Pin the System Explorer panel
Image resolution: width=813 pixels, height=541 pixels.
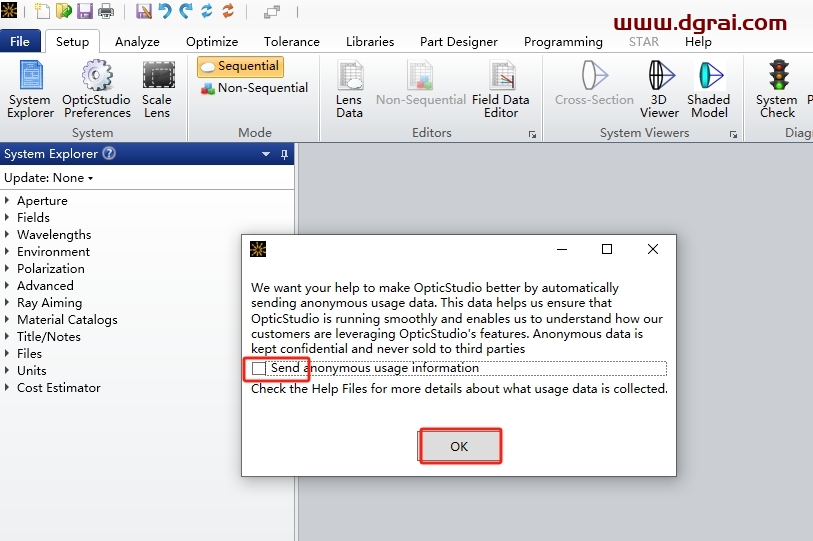(284, 154)
